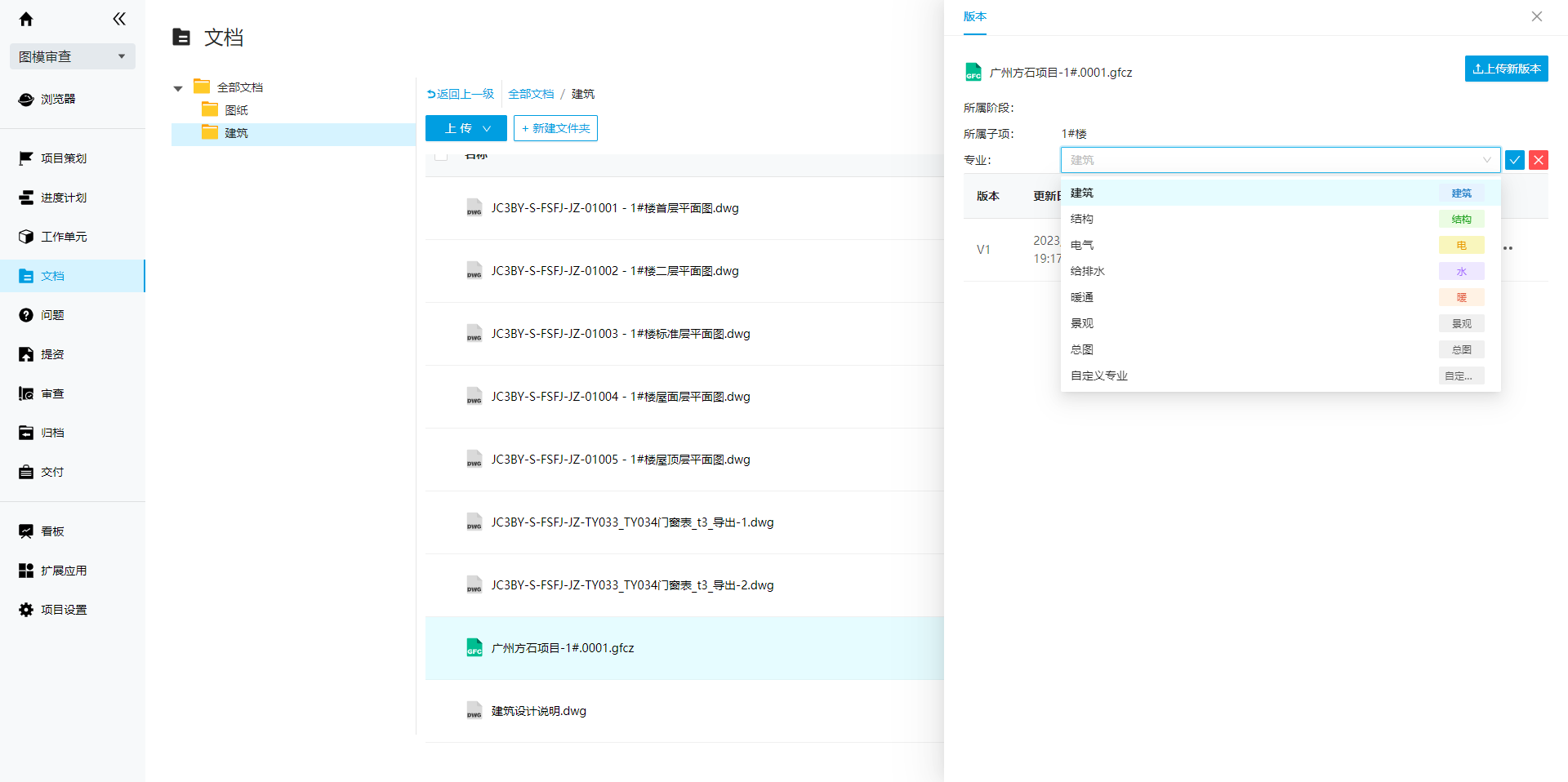Screen dimensions: 1568x782
Task: Click the 全部文档 breadcrumb link
Action: click(531, 94)
